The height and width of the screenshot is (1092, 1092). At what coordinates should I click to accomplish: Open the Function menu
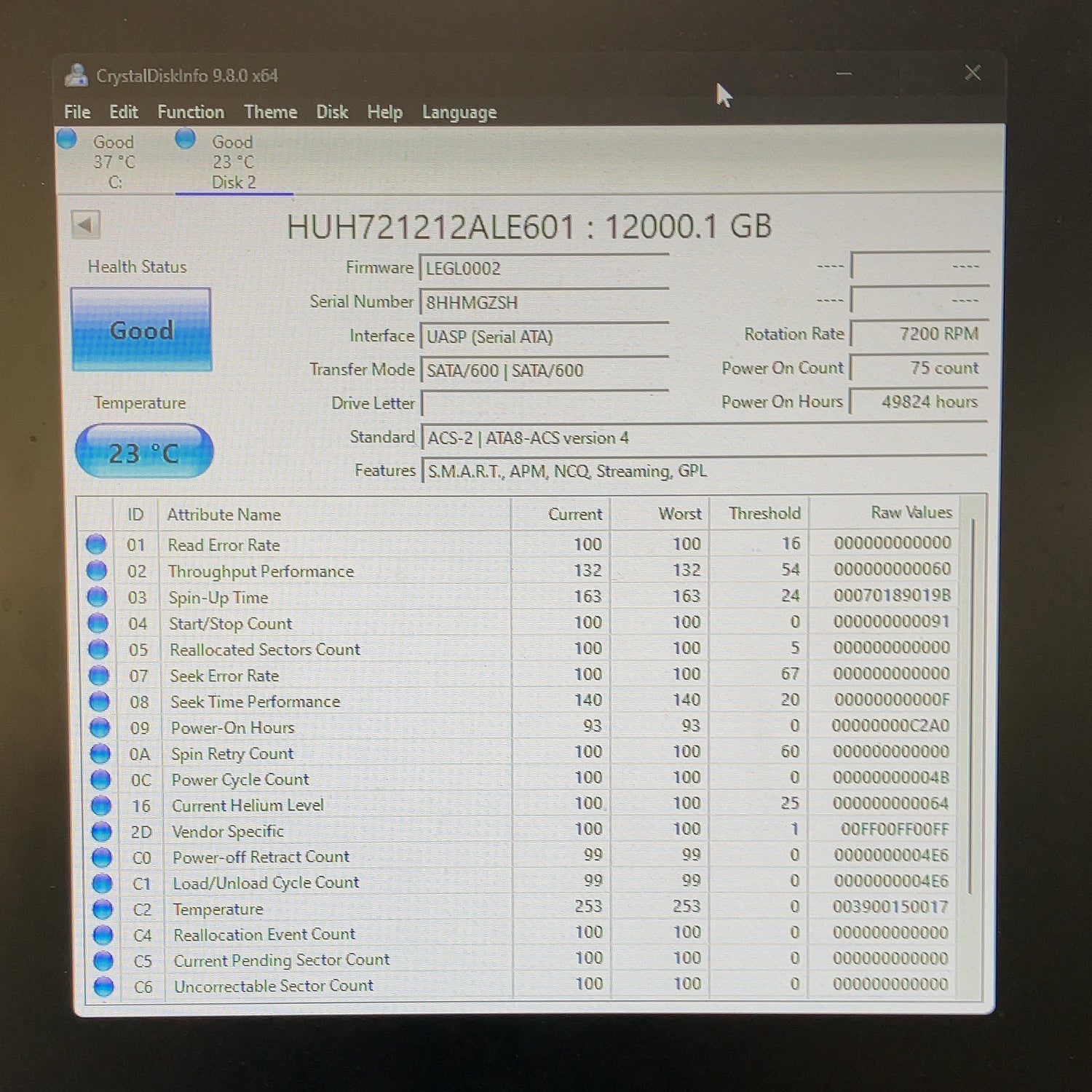coord(191,111)
